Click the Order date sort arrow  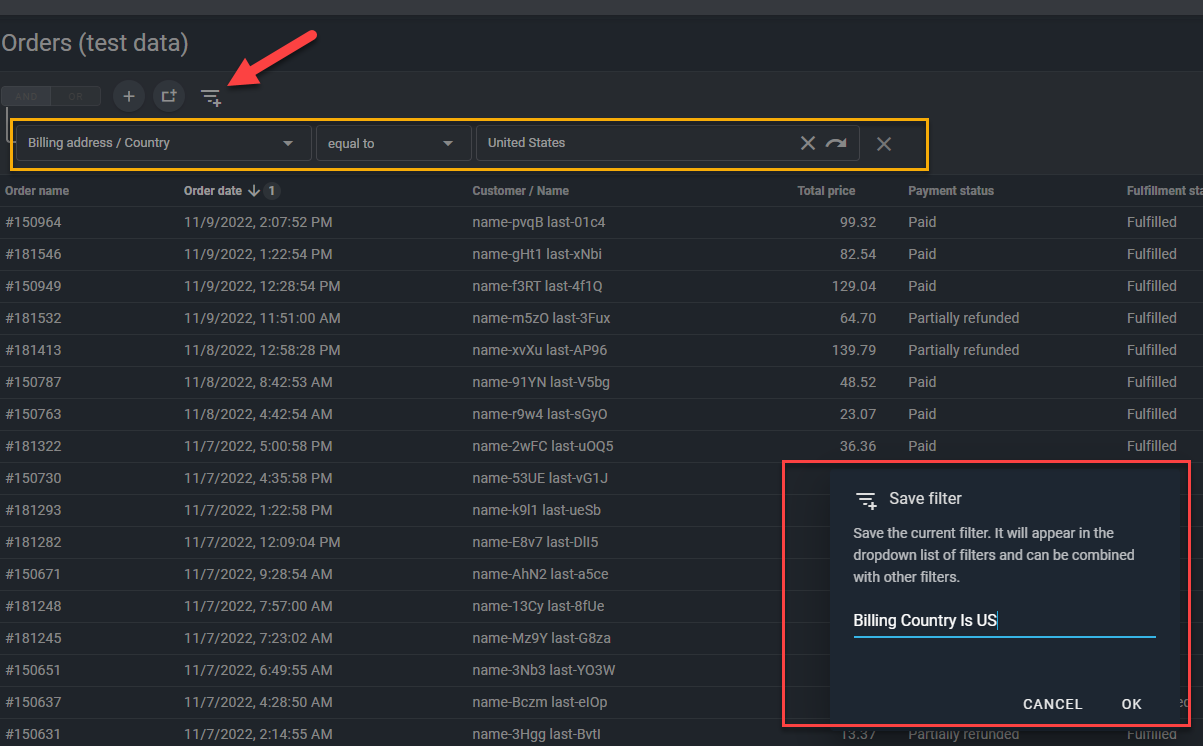254,191
